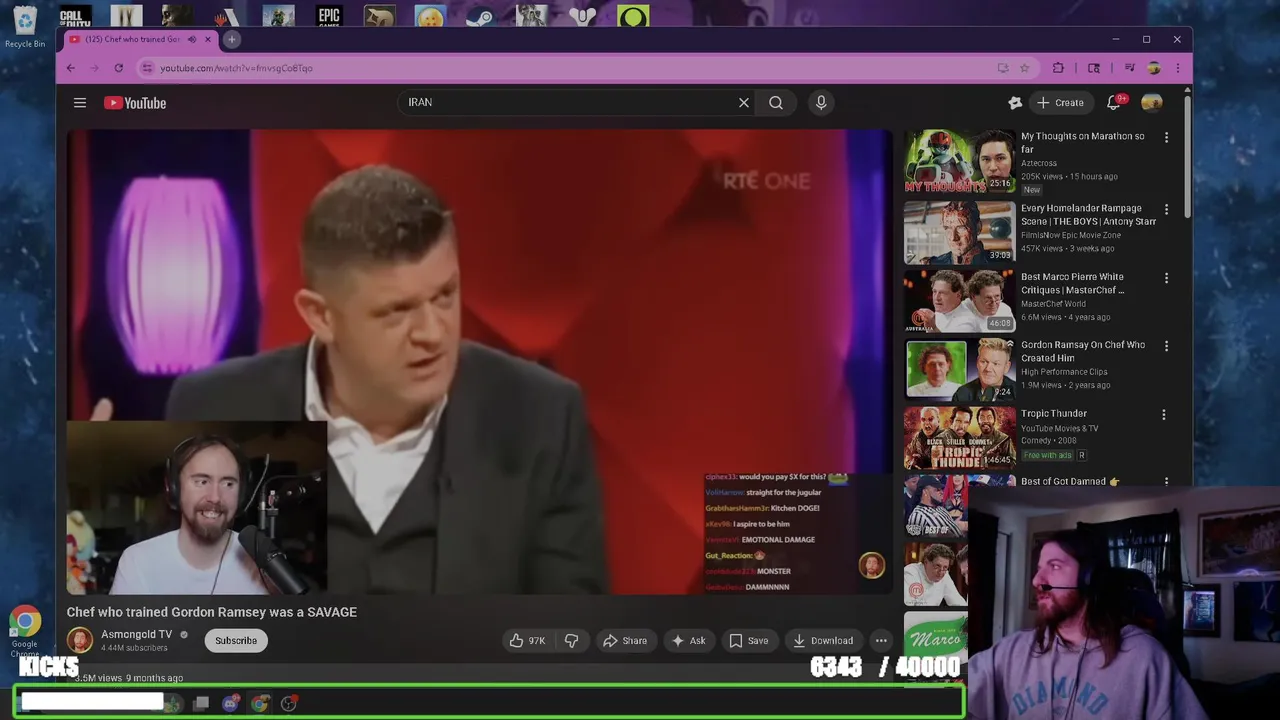Go back with the browser back arrow
1280x720 pixels.
click(71, 68)
